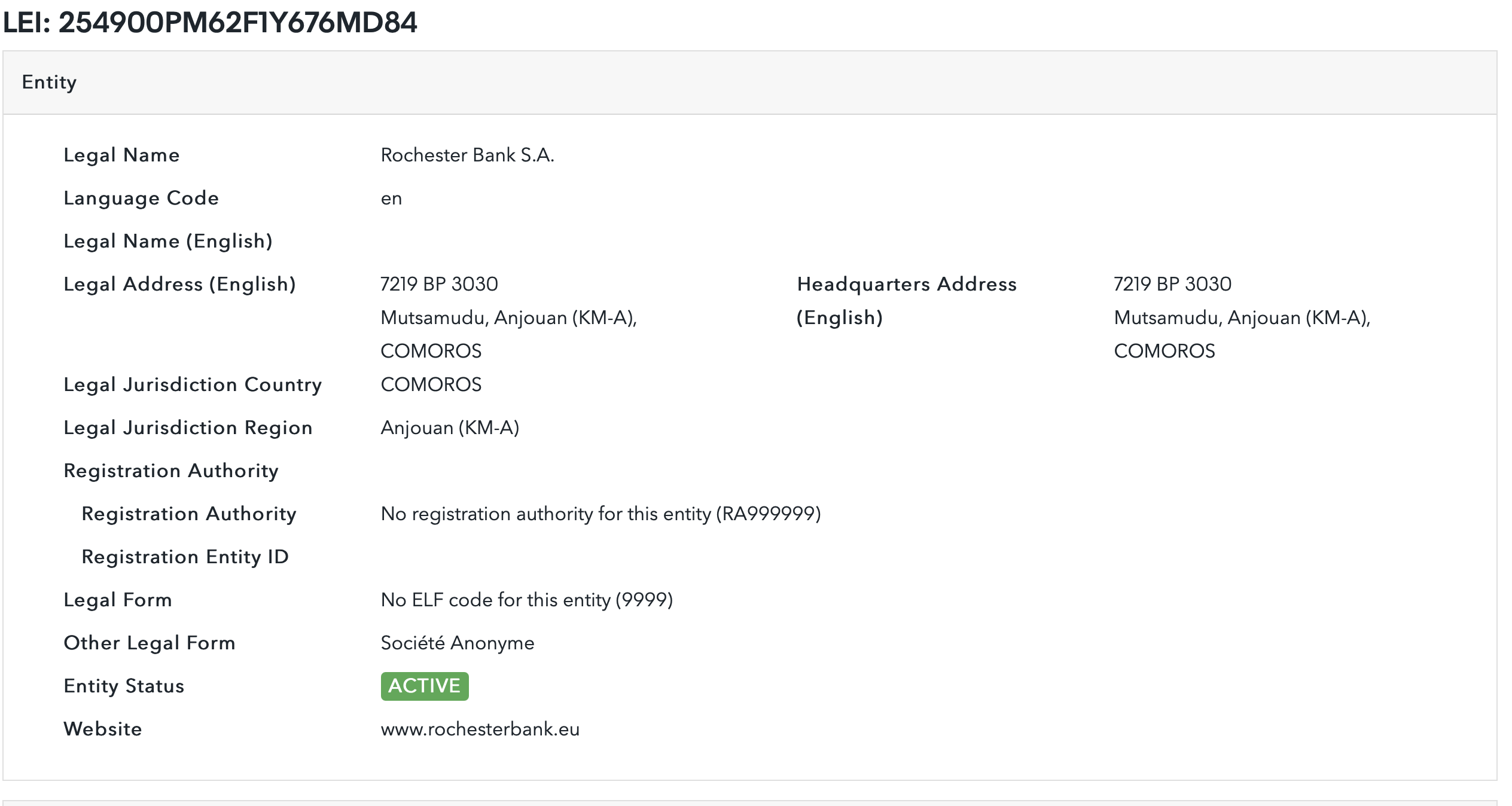Click the Legal Name (English) label
This screenshot has height=806, width=1512.
pos(168,241)
